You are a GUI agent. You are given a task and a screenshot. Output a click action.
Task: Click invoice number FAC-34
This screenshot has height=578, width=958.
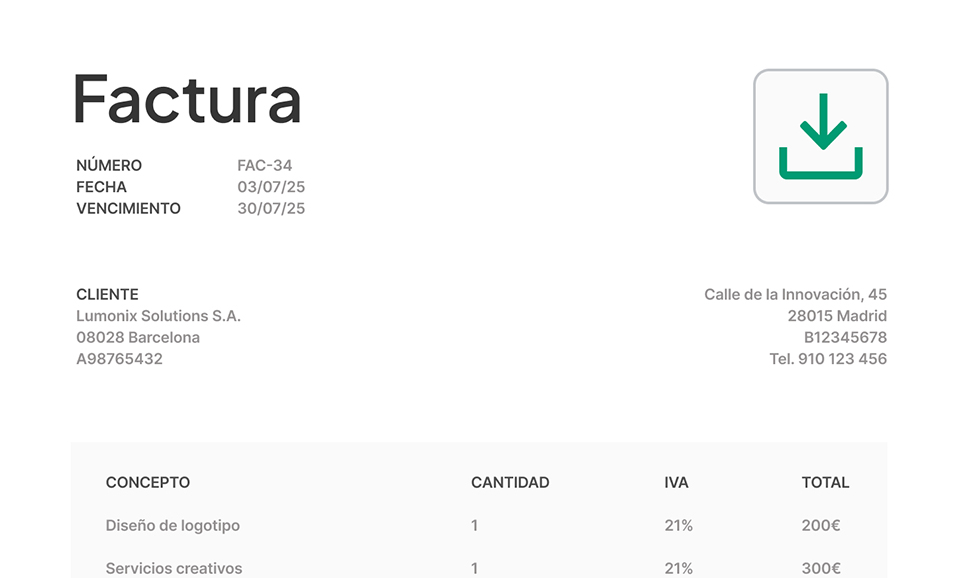tap(265, 166)
